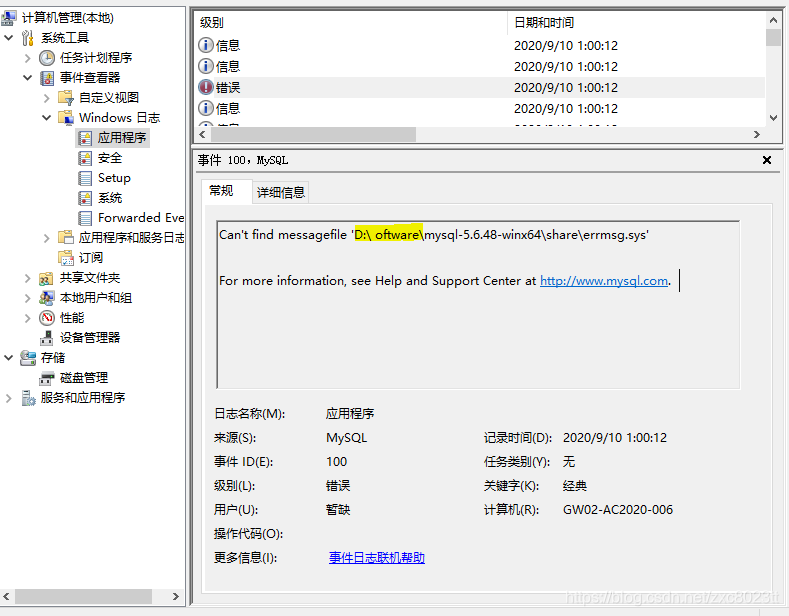
Task: Click the MySQL source value
Action: click(347, 438)
